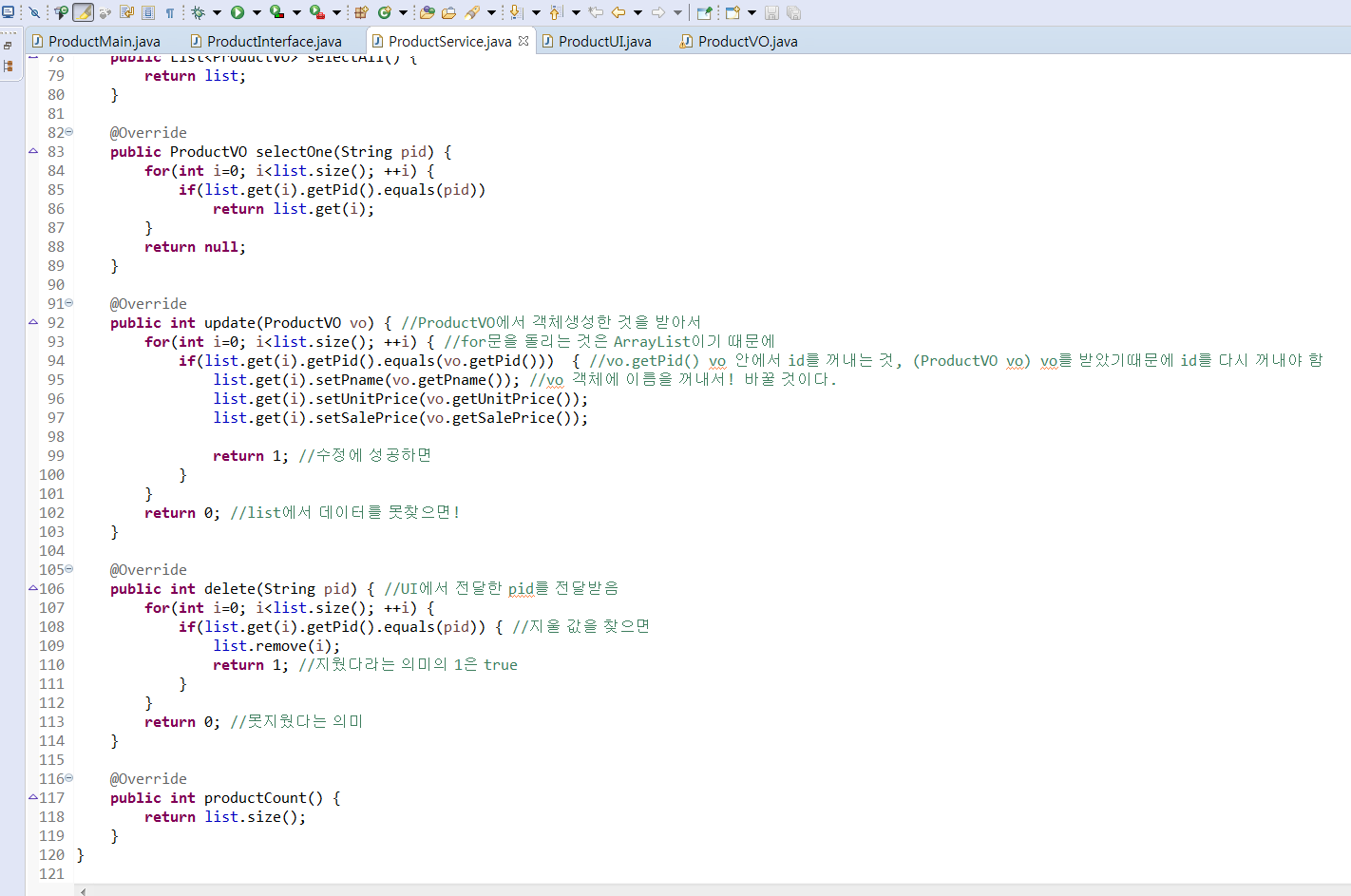
Task: Click '@Override' annotation on line 105
Action: click(148, 569)
